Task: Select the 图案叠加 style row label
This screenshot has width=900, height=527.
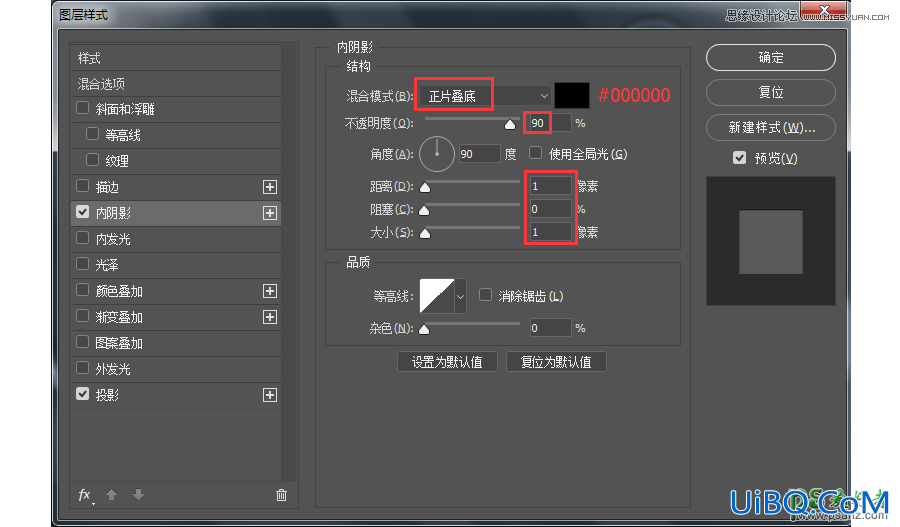Action: click(x=119, y=343)
